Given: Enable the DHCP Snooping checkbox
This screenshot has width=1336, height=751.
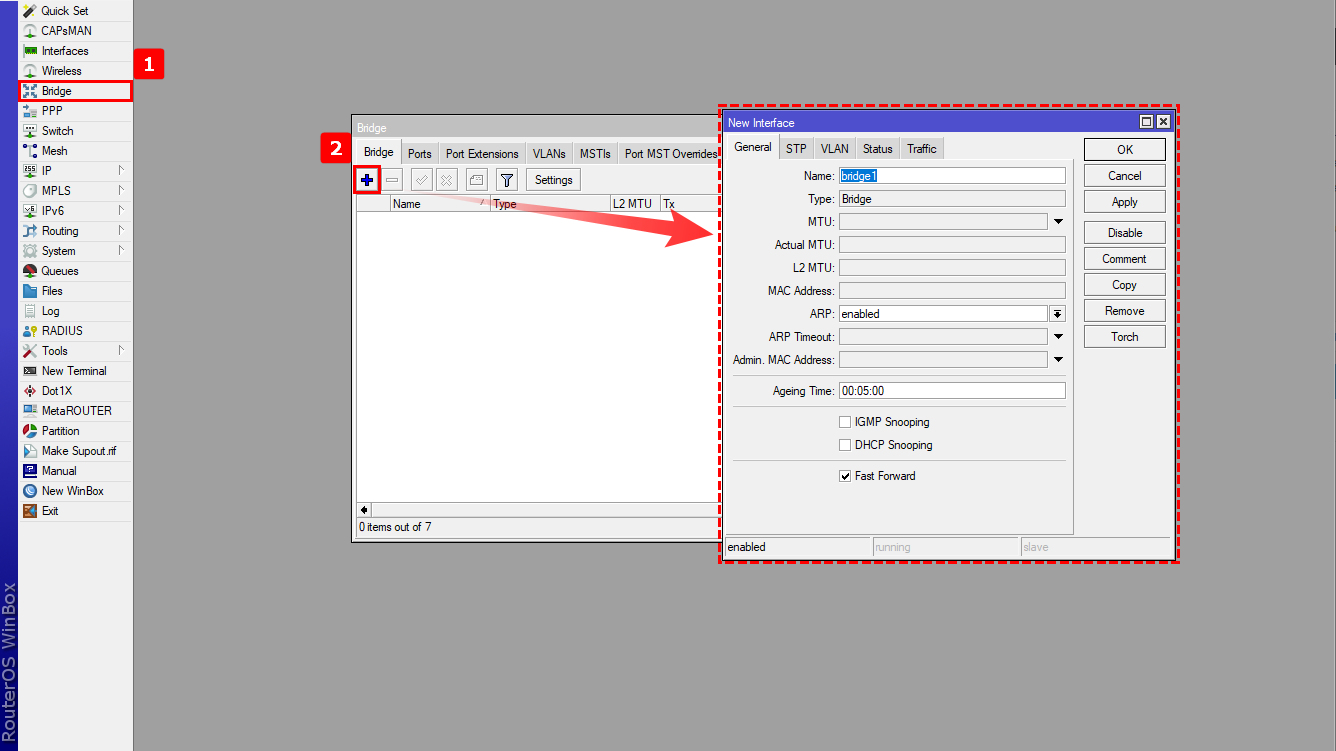Looking at the screenshot, I should (845, 445).
